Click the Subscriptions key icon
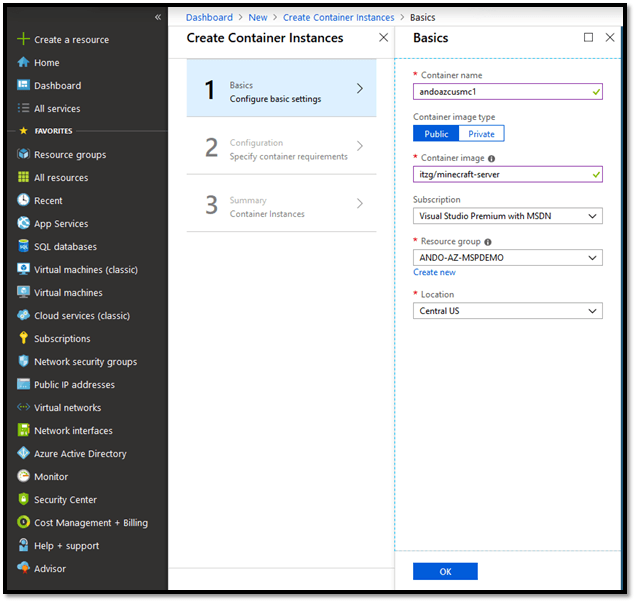The height and width of the screenshot is (603, 636). click(x=23, y=338)
